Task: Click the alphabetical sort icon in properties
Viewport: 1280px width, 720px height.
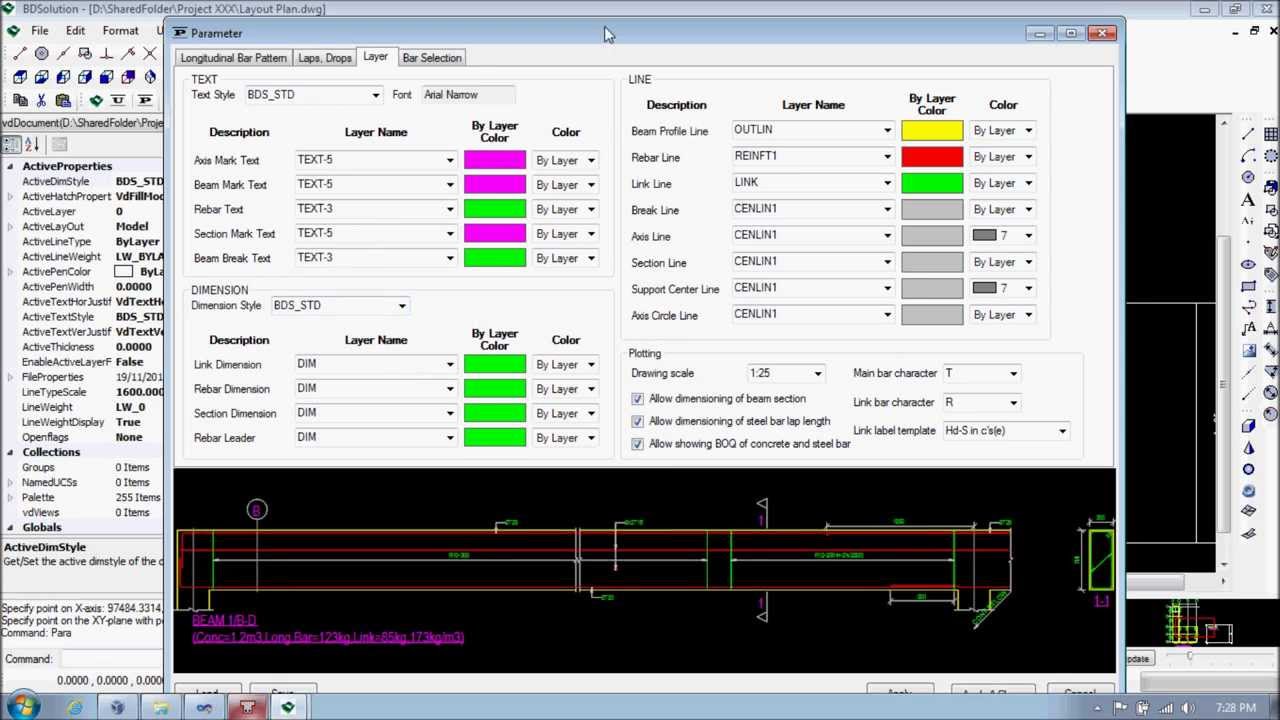Action: click(x=32, y=145)
